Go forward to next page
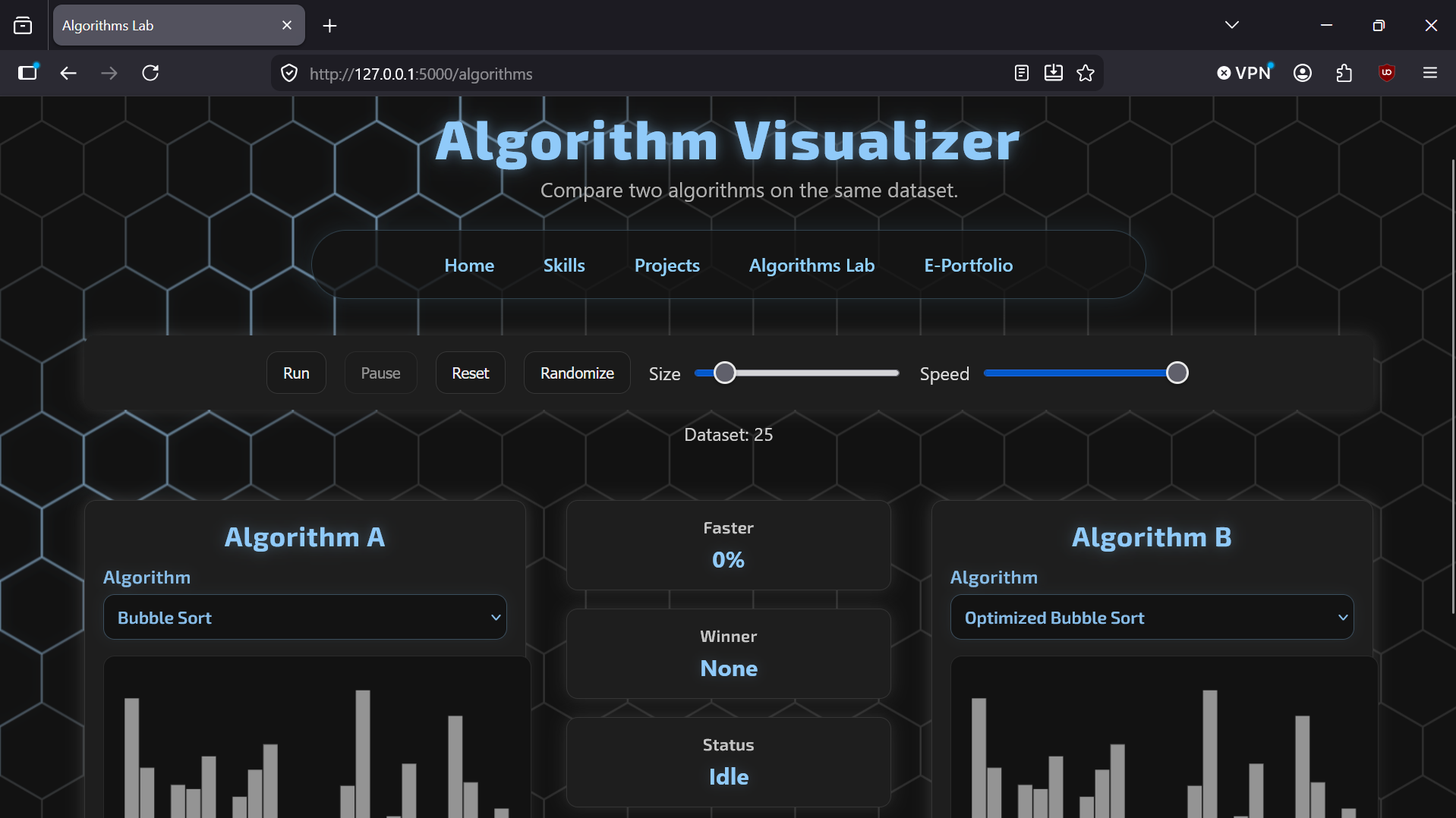Screen dimensions: 1456x818 [x=109, y=73]
